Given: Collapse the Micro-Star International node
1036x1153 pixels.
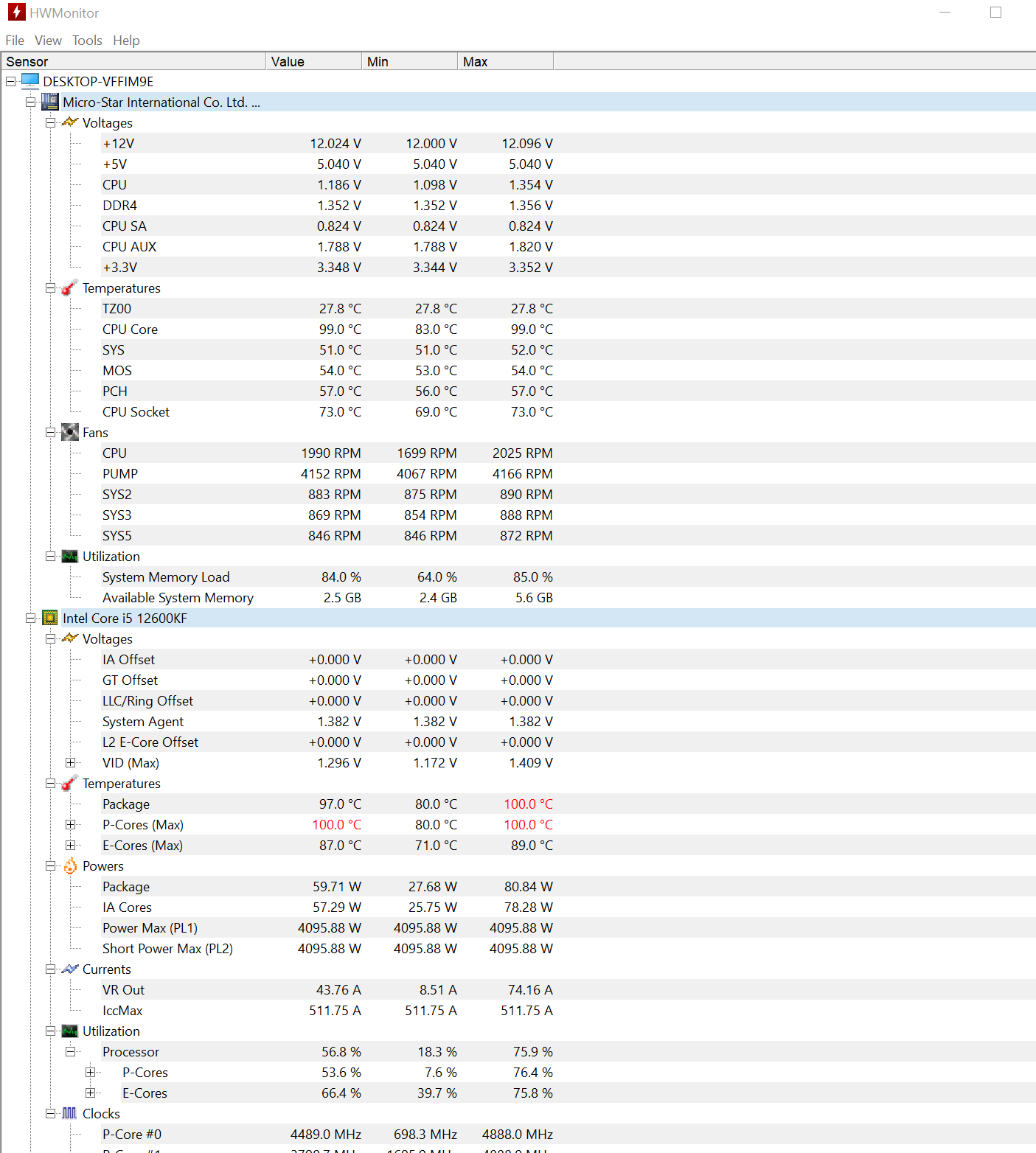Looking at the screenshot, I should (x=31, y=102).
